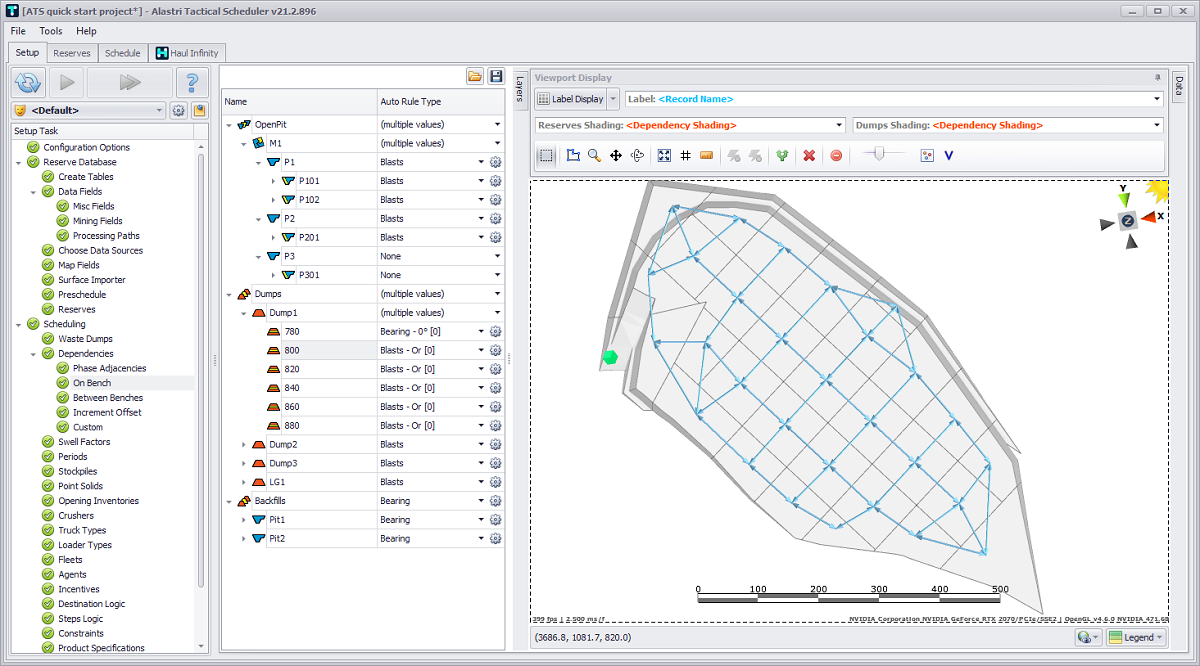
Task: Click the zoom to extents icon
Action: [x=664, y=156]
